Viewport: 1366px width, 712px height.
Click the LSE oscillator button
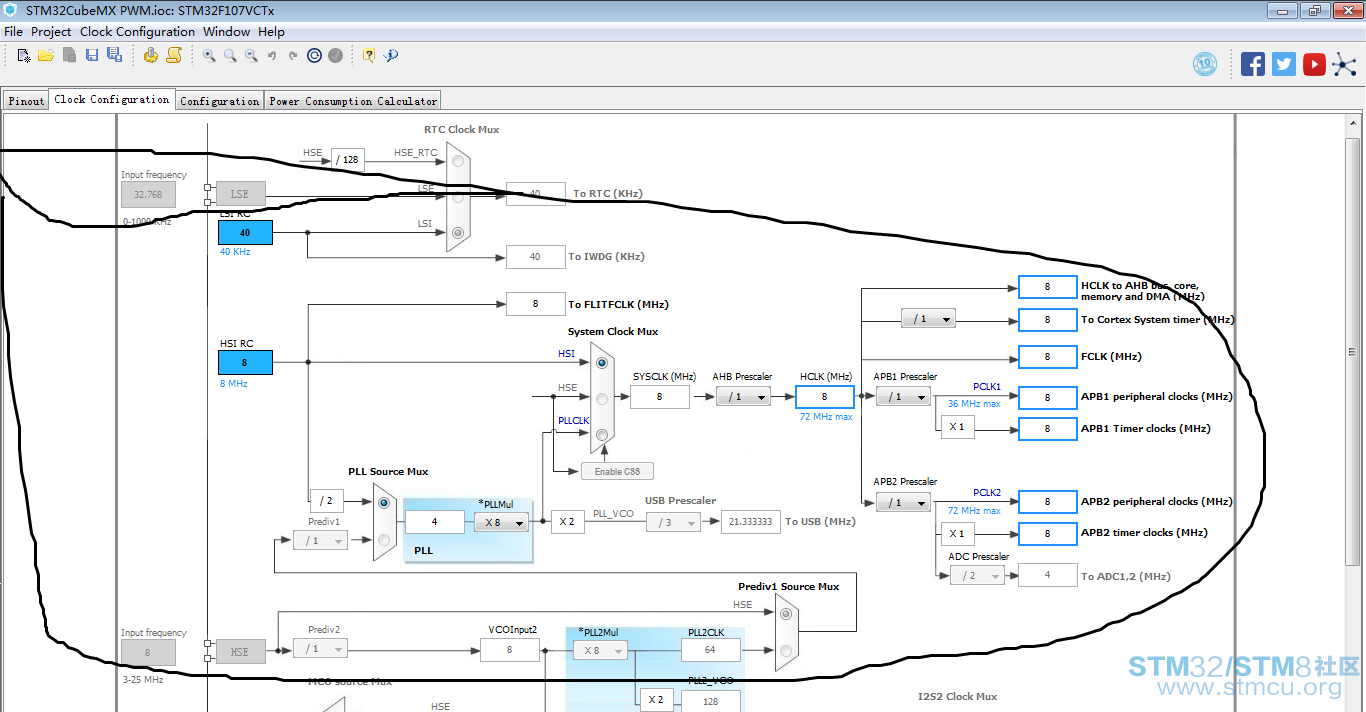point(239,194)
